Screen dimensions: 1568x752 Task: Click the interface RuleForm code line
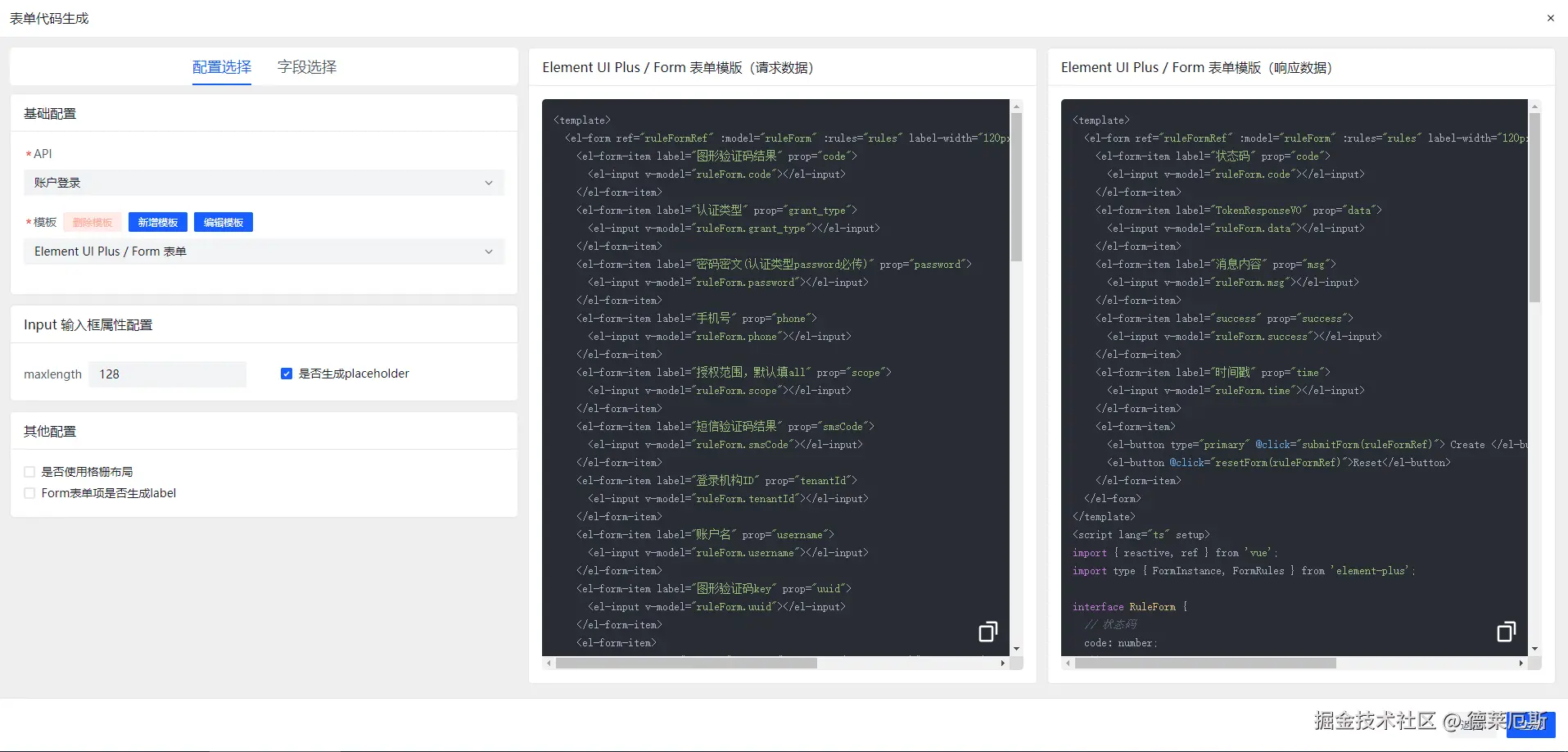1130,607
